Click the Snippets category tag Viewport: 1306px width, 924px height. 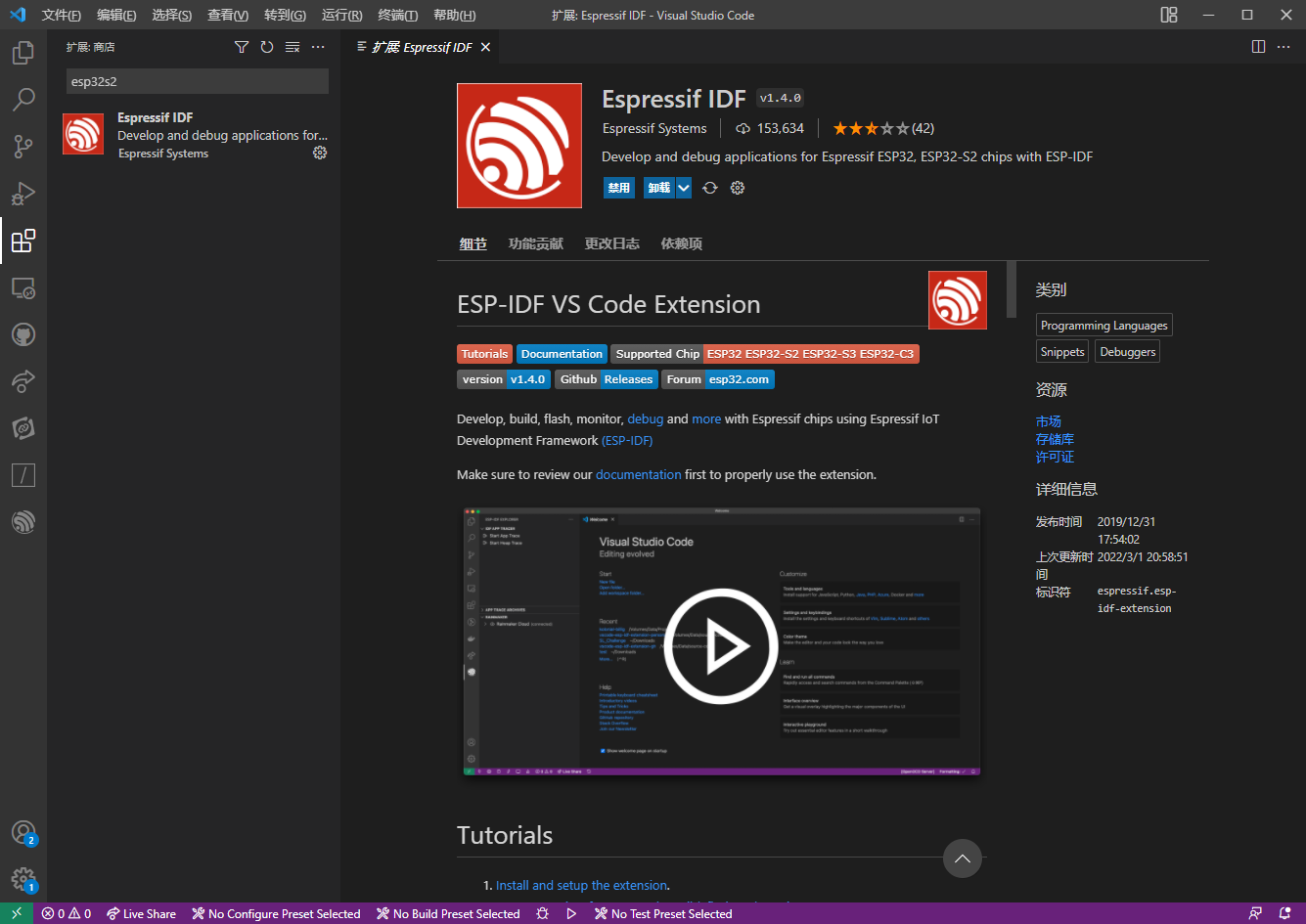pos(1062,352)
